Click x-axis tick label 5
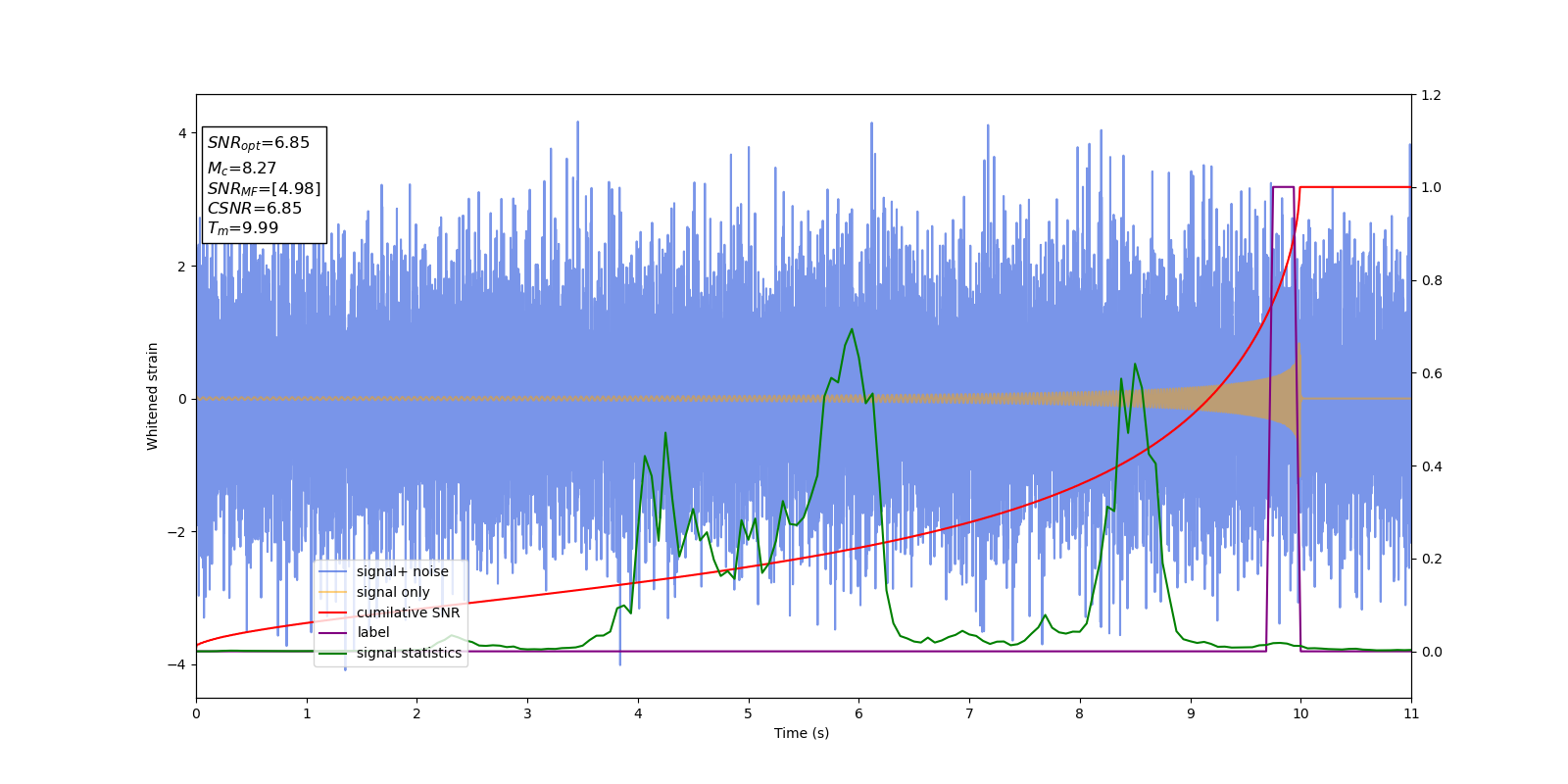This screenshot has width=1568, height=784. 749,713
